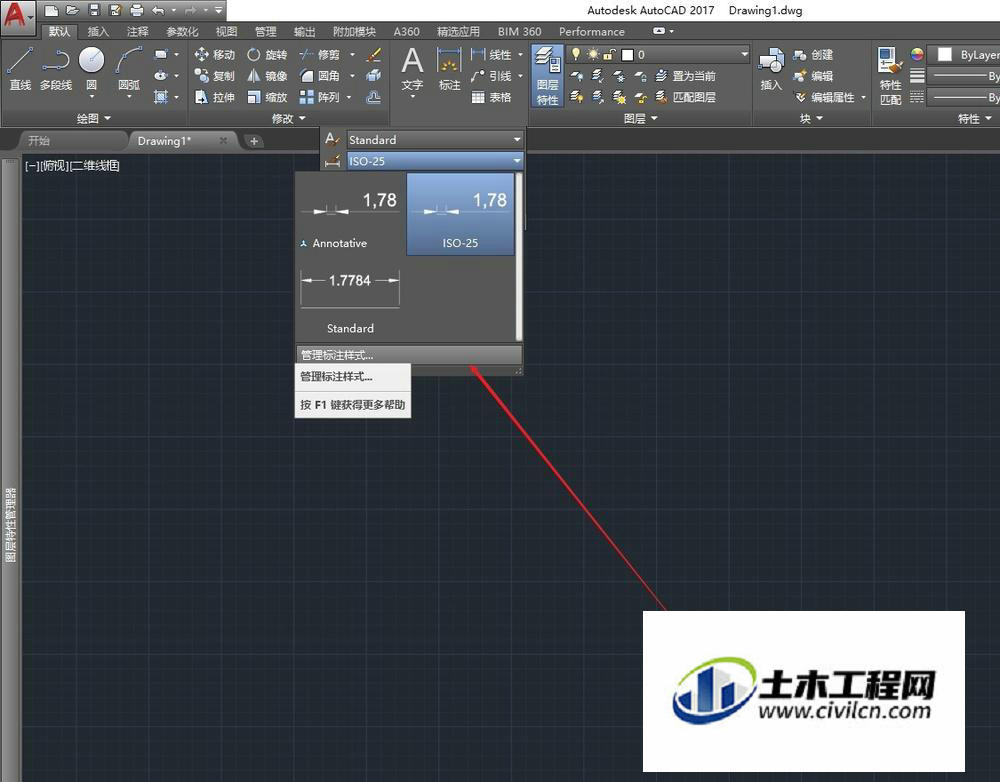Select the Line (直线) tool
Viewport: 1000px width, 782px height.
pos(20,68)
